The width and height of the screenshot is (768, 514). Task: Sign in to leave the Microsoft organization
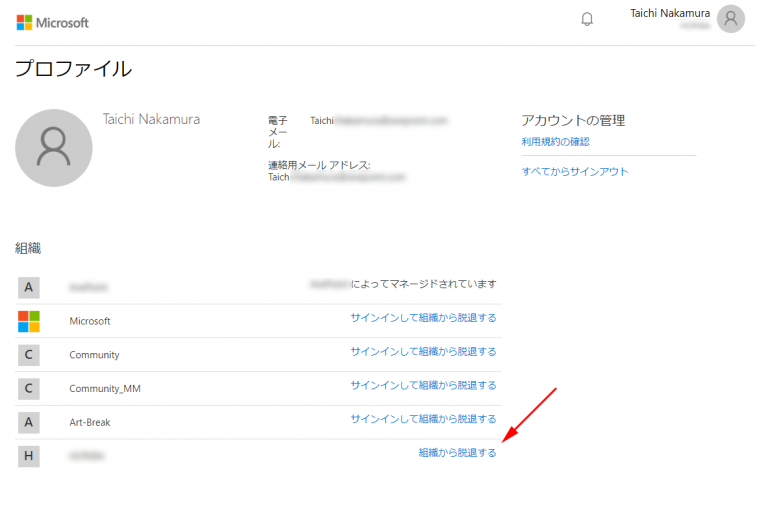423,318
